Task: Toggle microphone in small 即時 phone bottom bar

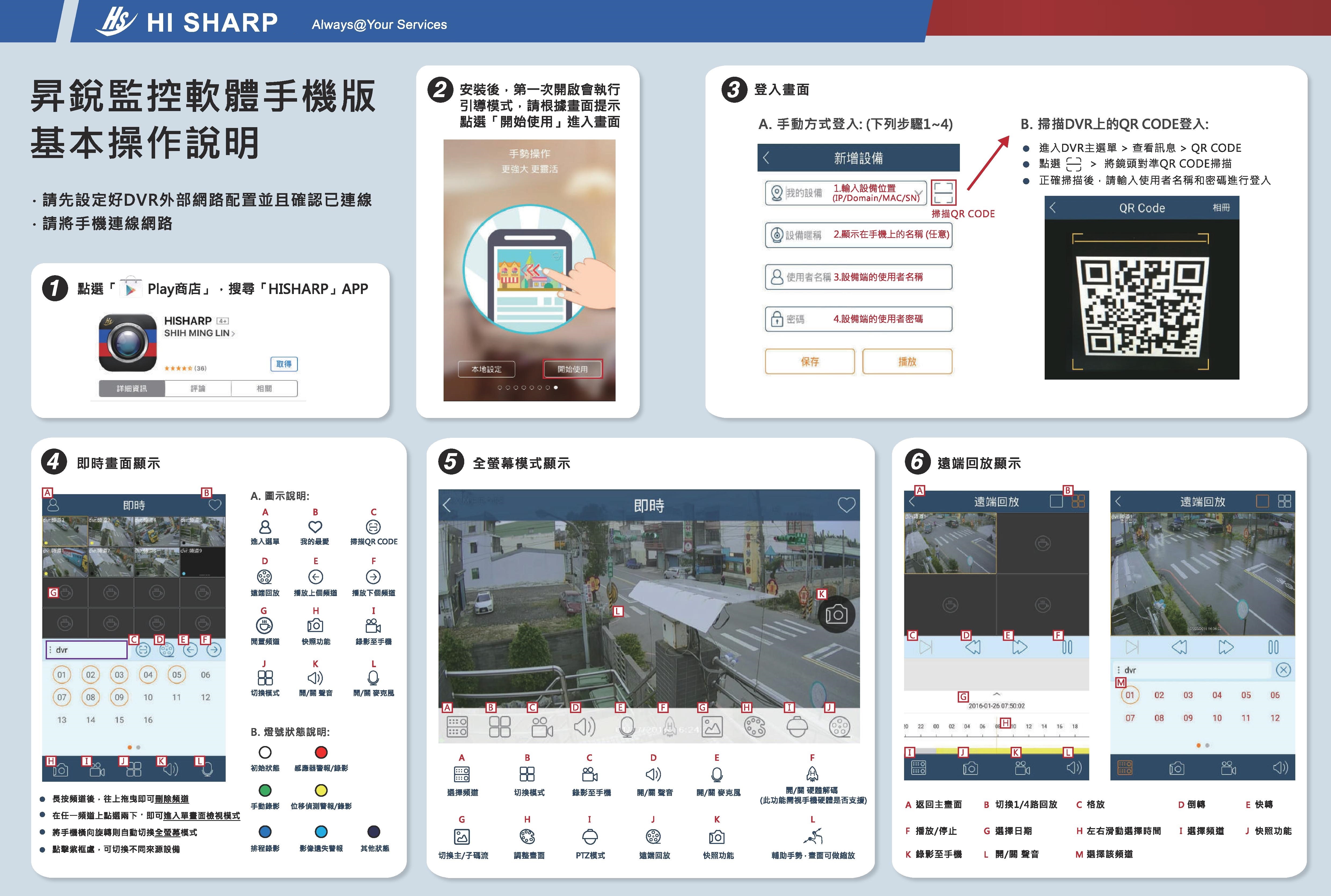Action: (207, 770)
